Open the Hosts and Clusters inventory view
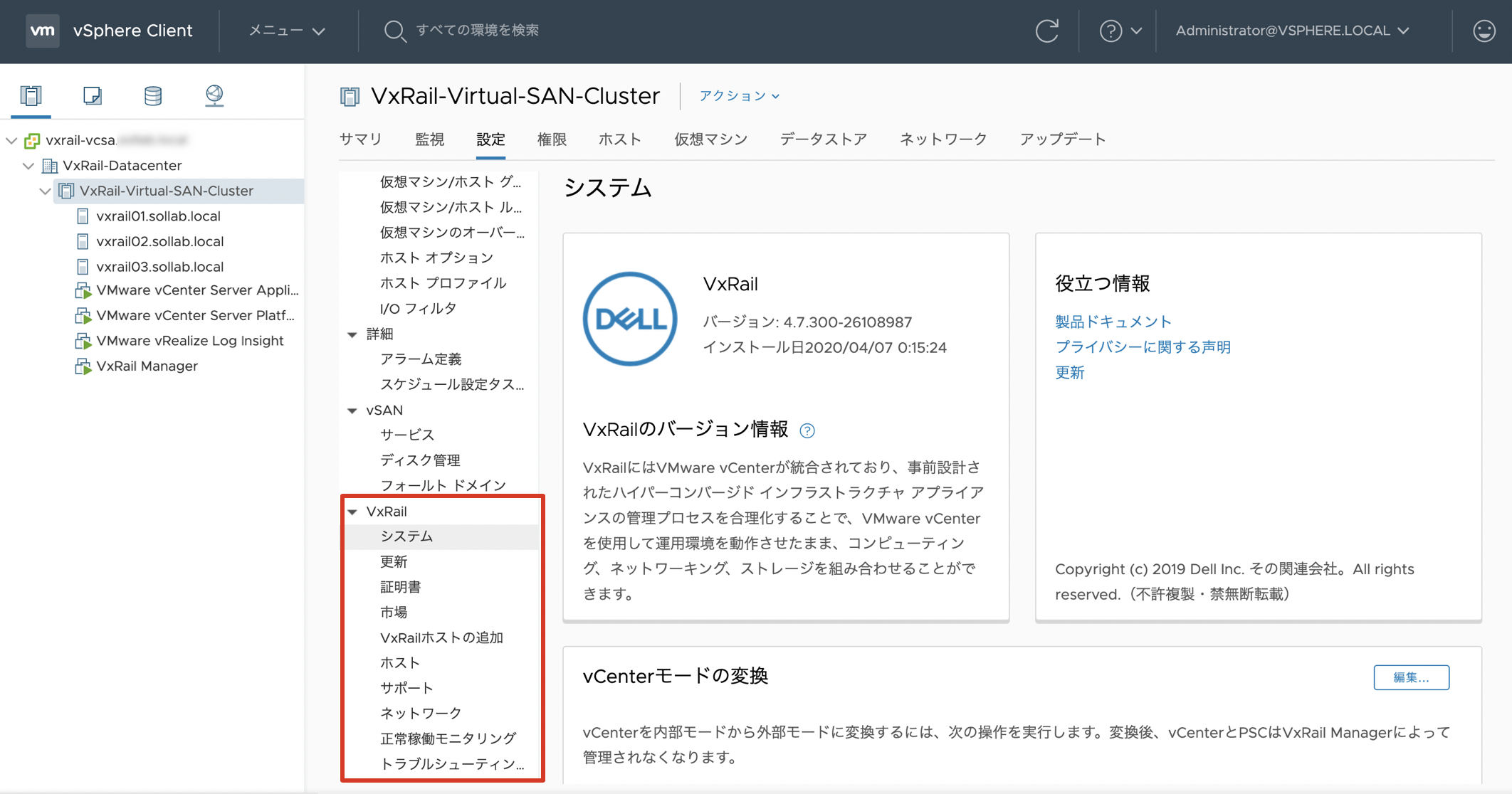This screenshot has width=1512, height=794. tap(31, 95)
